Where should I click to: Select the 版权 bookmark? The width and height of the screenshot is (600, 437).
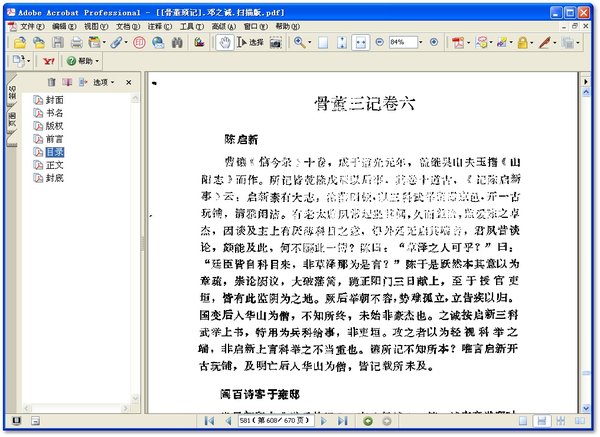click(x=54, y=126)
